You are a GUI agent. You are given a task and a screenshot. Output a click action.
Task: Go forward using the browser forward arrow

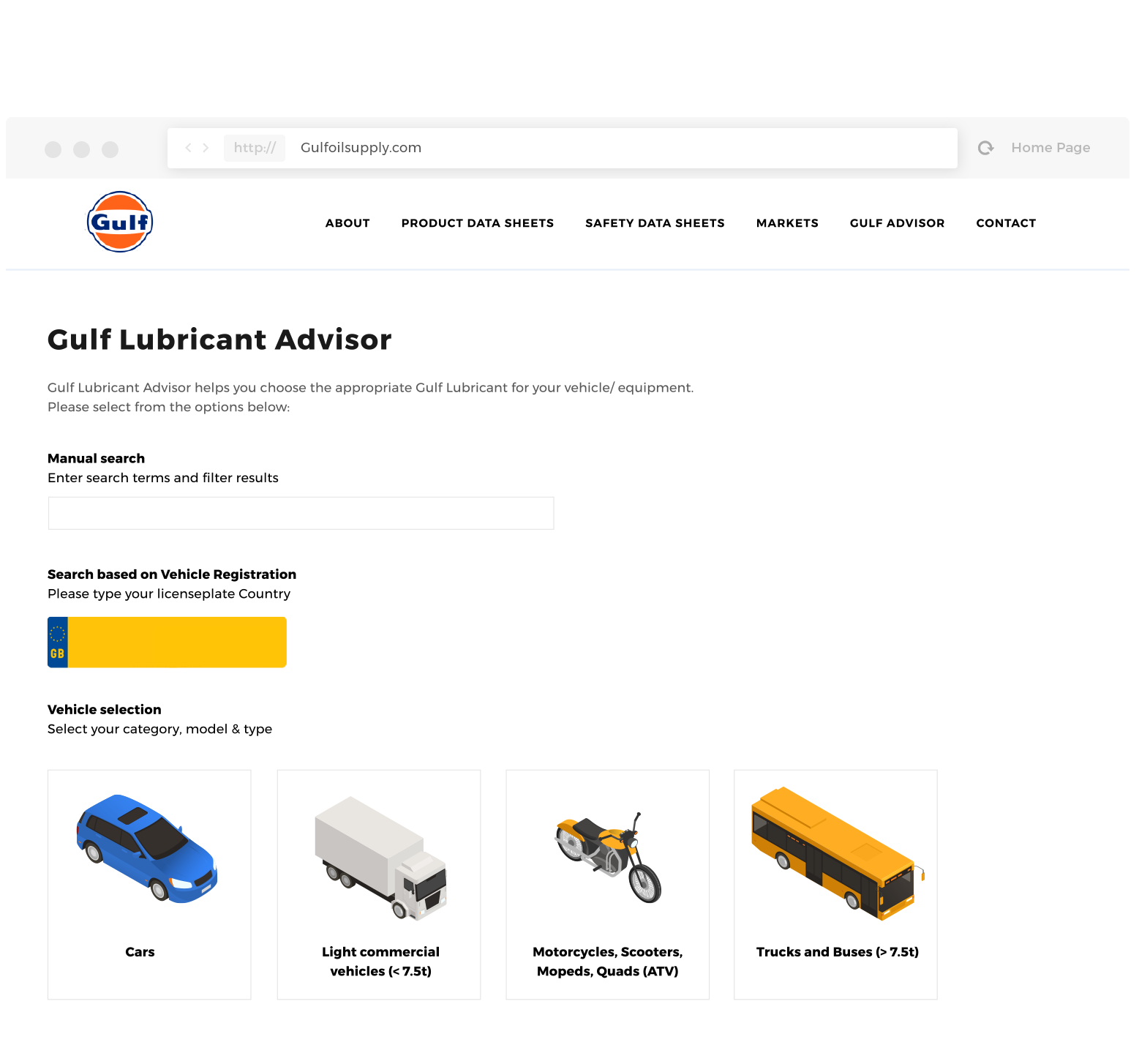click(x=206, y=148)
